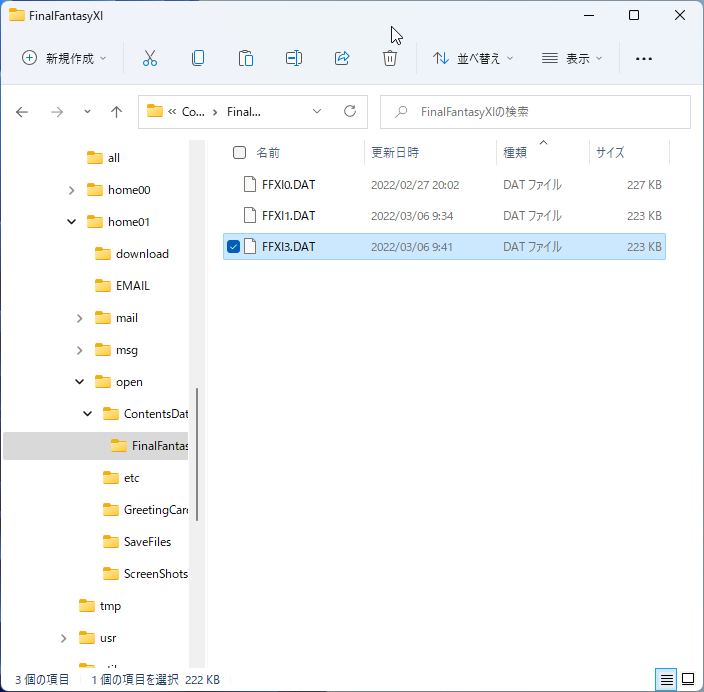This screenshot has width=704, height=692.
Task: Collapse the open folder tree node
Action: pos(79,382)
